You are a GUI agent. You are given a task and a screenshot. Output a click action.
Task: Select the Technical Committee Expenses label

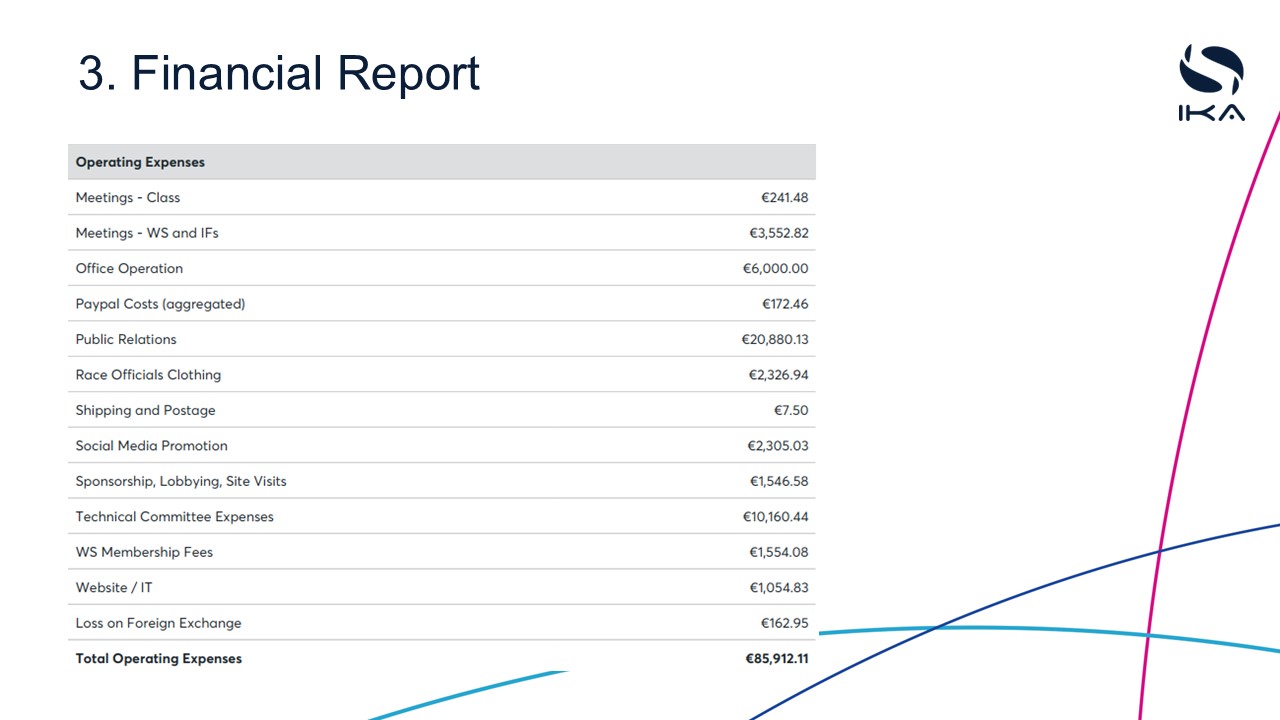(x=174, y=517)
